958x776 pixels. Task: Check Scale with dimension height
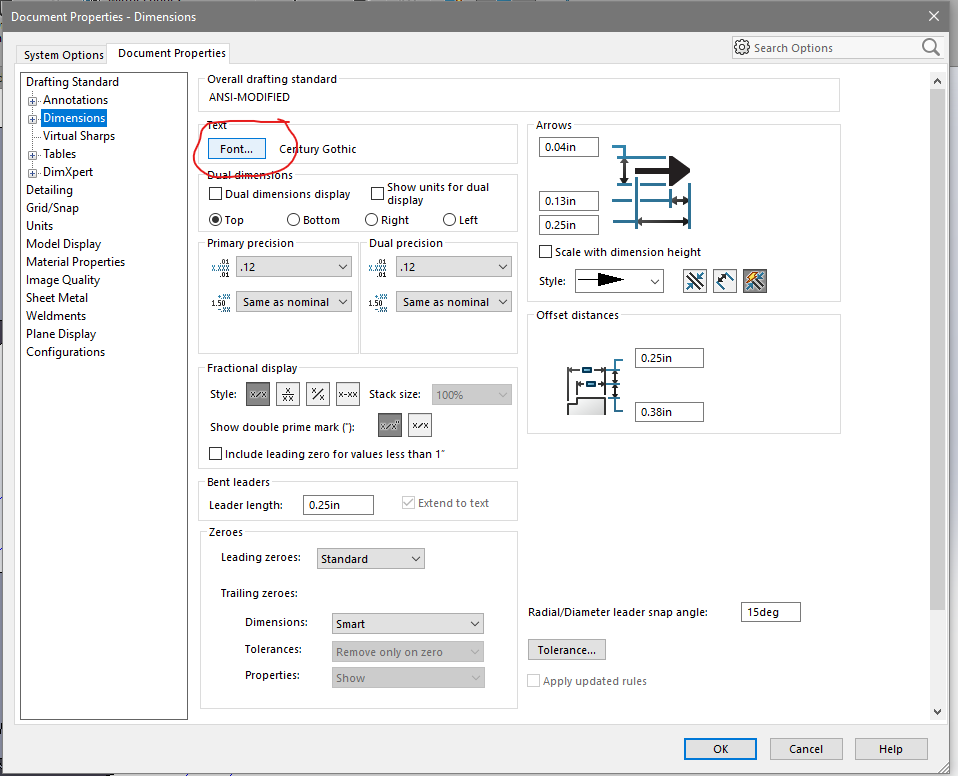pyautogui.click(x=546, y=252)
